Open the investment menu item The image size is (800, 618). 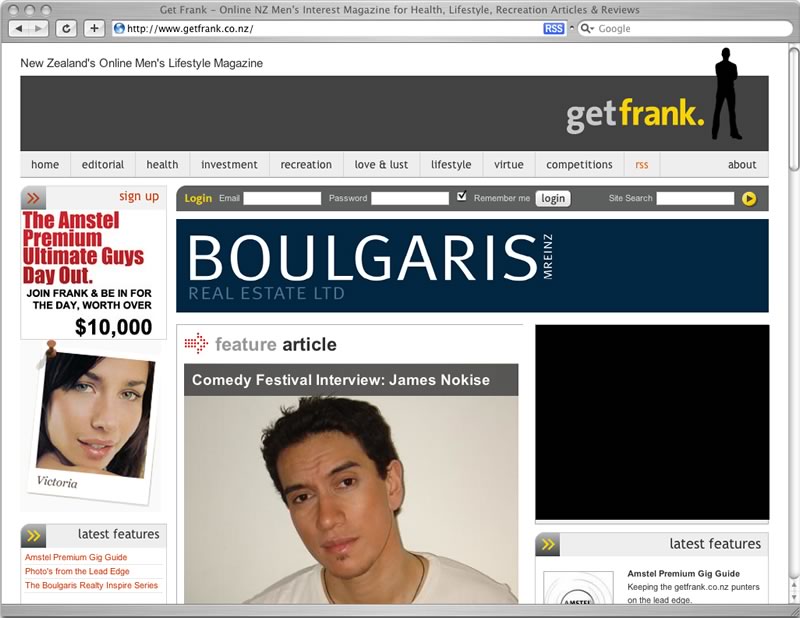[229, 164]
